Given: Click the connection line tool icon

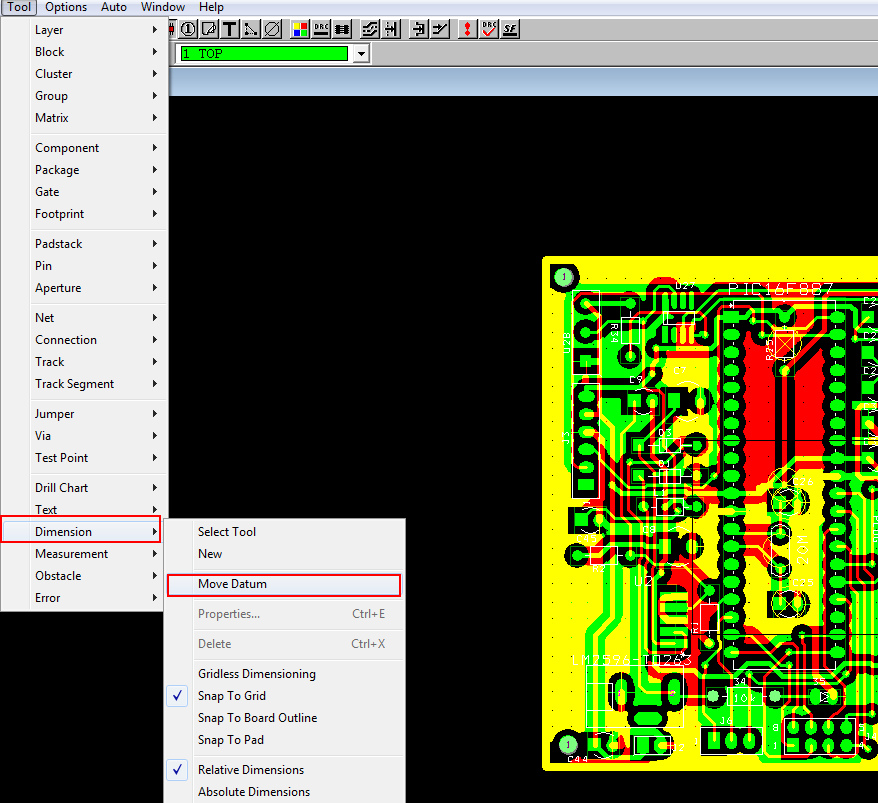Looking at the screenshot, I should pyautogui.click(x=251, y=29).
